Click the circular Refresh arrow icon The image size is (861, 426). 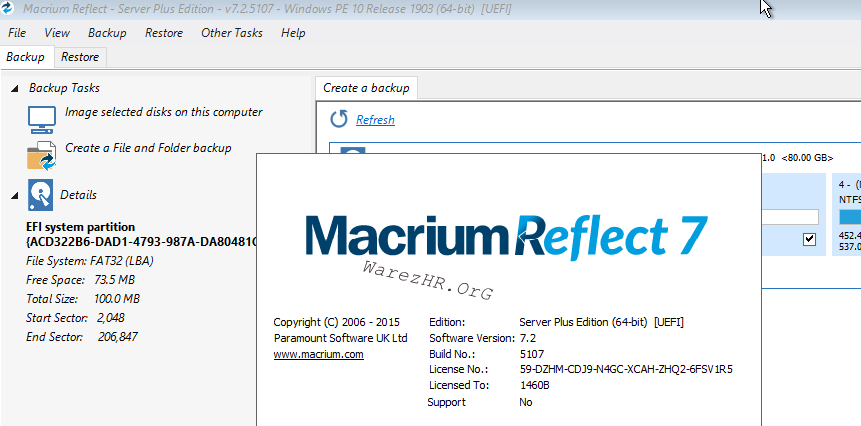click(x=339, y=119)
